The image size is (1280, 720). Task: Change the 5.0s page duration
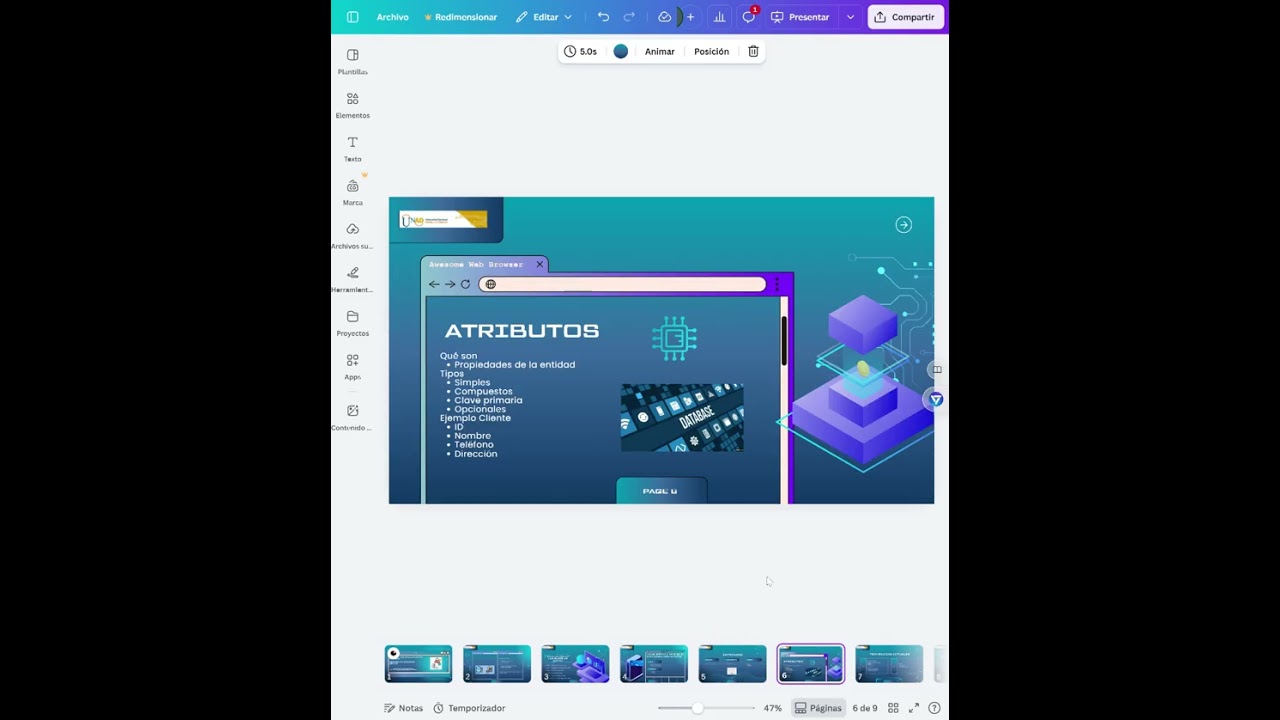(580, 51)
